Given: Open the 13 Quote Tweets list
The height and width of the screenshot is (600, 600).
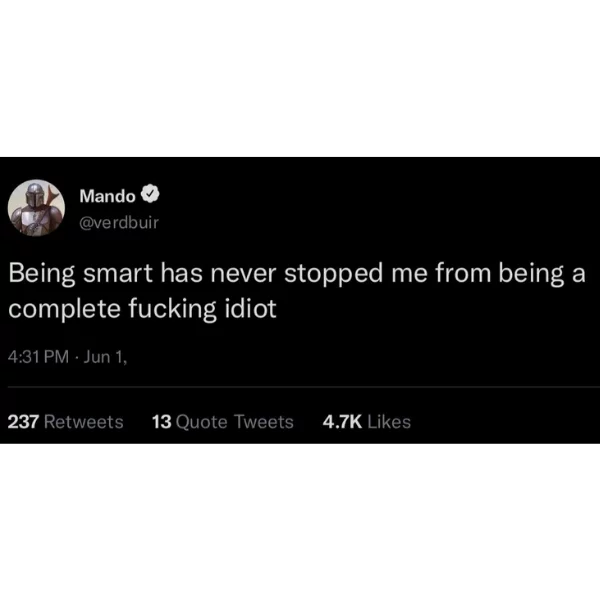Looking at the screenshot, I should click(223, 422).
